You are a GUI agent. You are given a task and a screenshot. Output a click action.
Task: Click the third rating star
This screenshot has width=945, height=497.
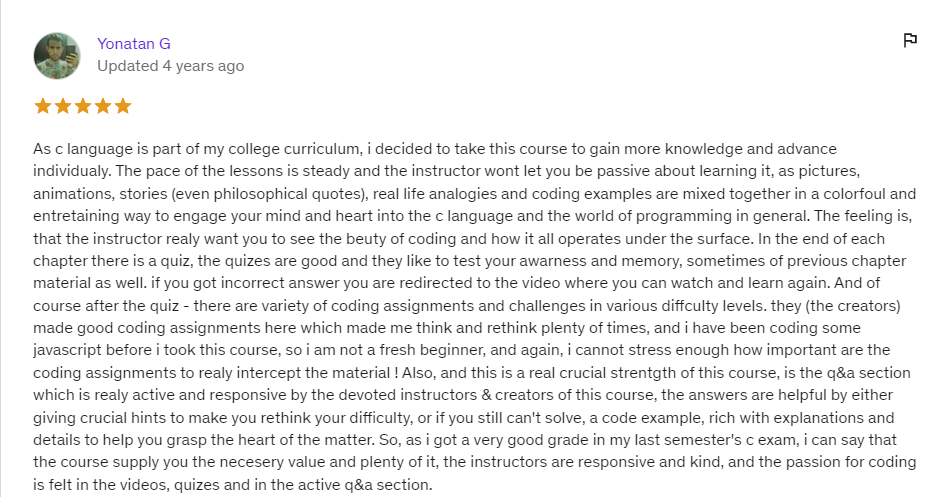(83, 106)
